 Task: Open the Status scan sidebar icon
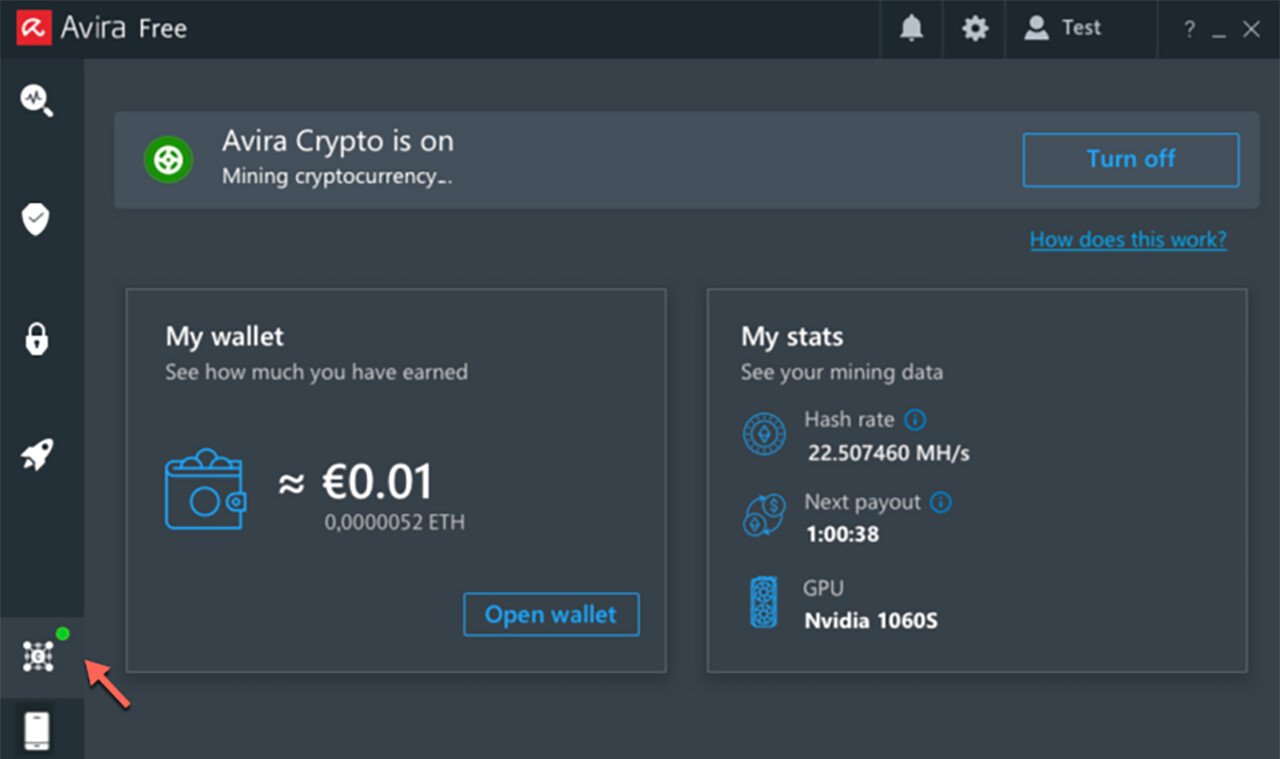pos(37,101)
